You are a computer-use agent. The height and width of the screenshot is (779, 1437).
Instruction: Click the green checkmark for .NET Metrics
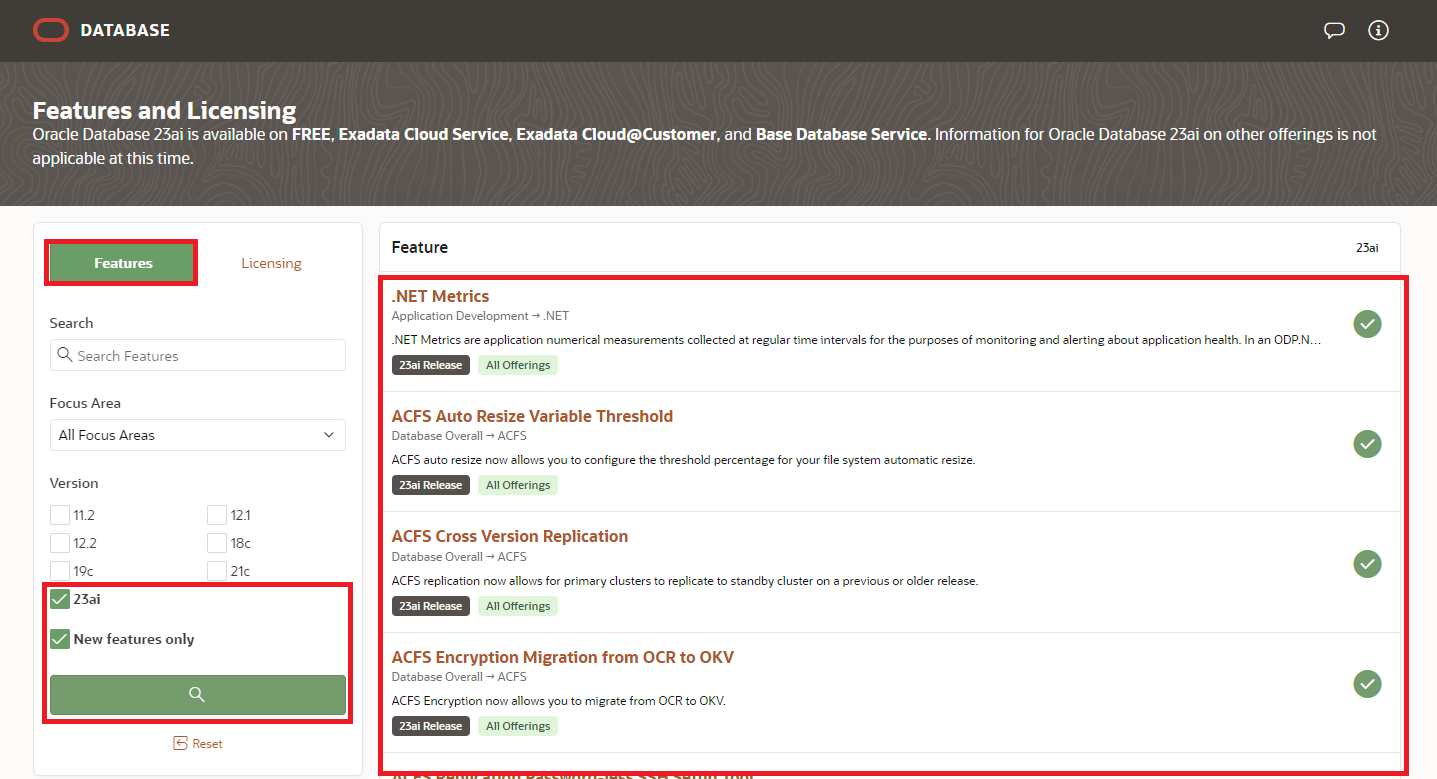(x=1367, y=323)
